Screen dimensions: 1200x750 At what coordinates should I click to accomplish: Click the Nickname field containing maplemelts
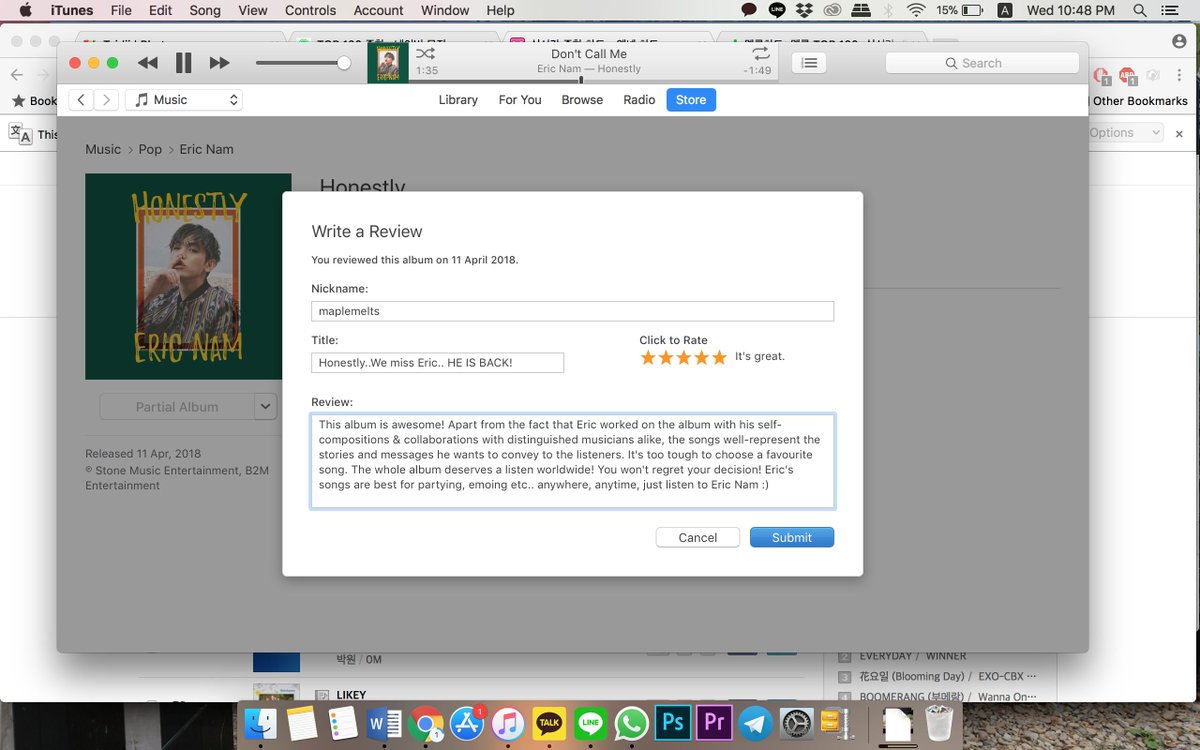tap(572, 311)
